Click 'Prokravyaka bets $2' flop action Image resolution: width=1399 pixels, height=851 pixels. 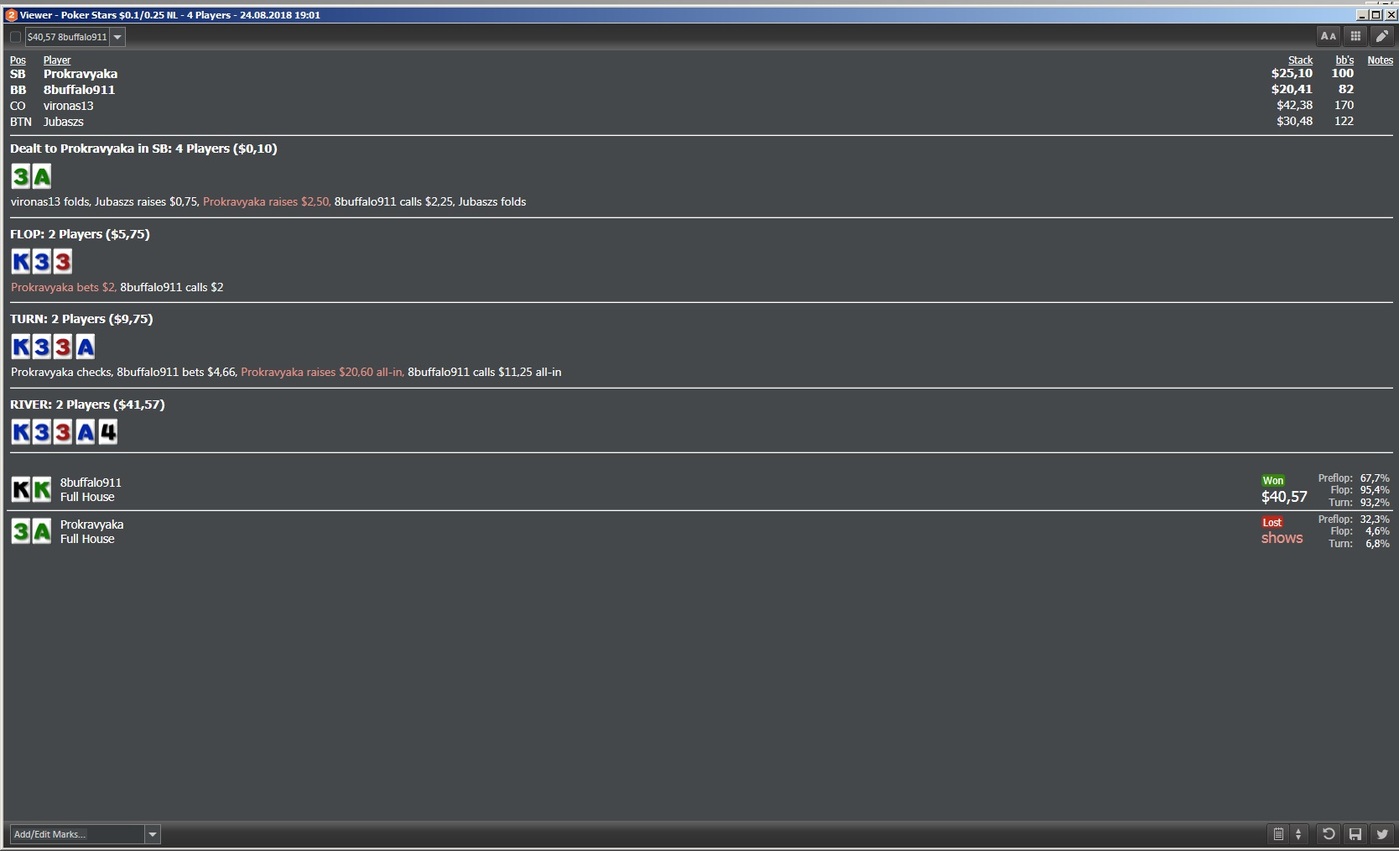(63, 288)
